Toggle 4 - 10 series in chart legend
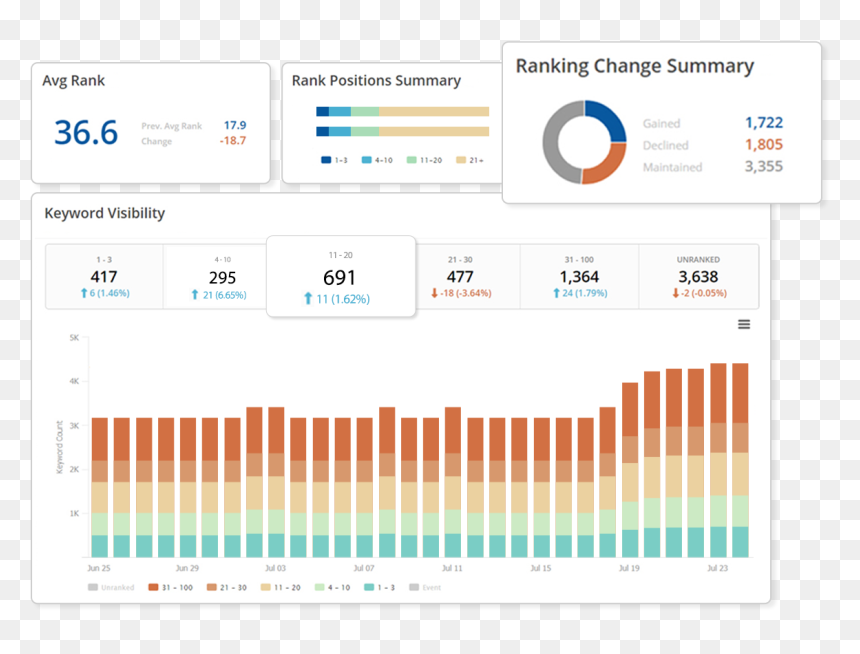The width and height of the screenshot is (860, 654). [332, 587]
